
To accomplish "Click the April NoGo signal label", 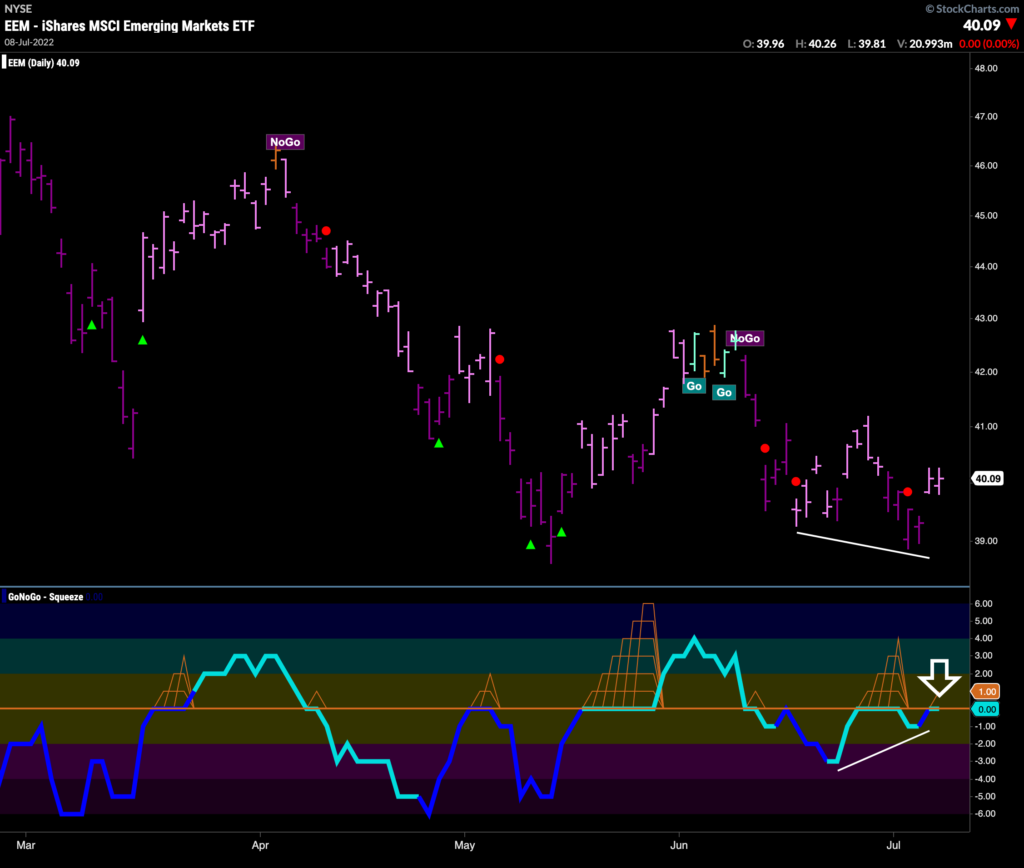I will click(x=285, y=142).
